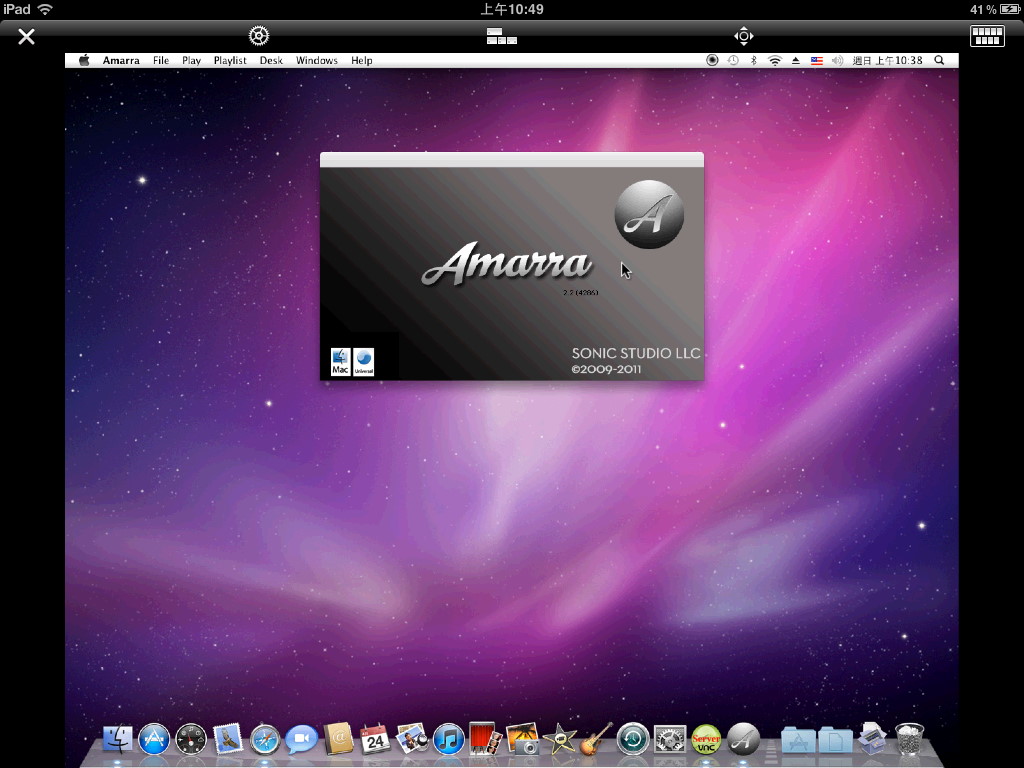Open Address Book from the Dock

point(338,739)
